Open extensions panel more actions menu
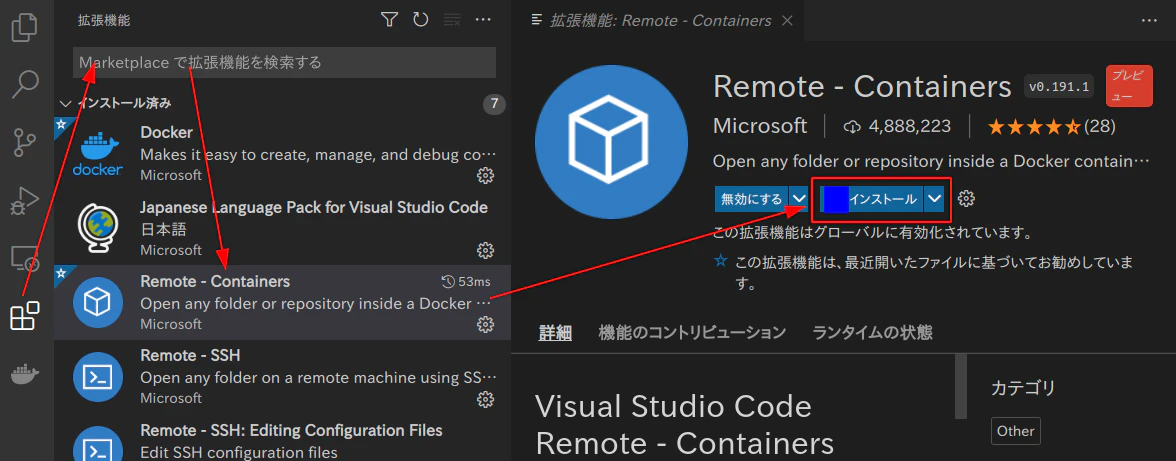The image size is (1176, 461). (483, 20)
